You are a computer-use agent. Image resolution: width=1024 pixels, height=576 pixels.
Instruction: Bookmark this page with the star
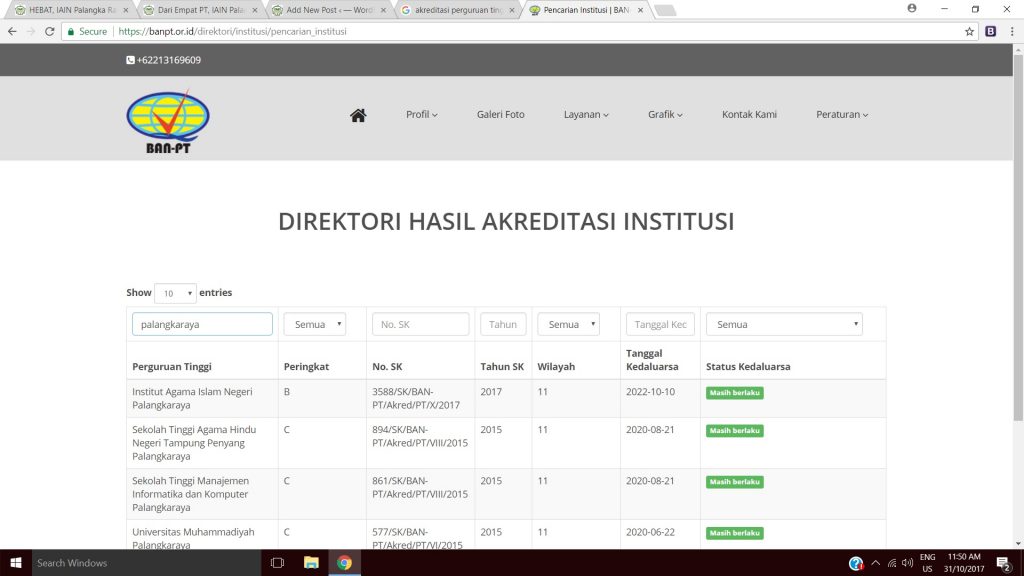point(969,31)
